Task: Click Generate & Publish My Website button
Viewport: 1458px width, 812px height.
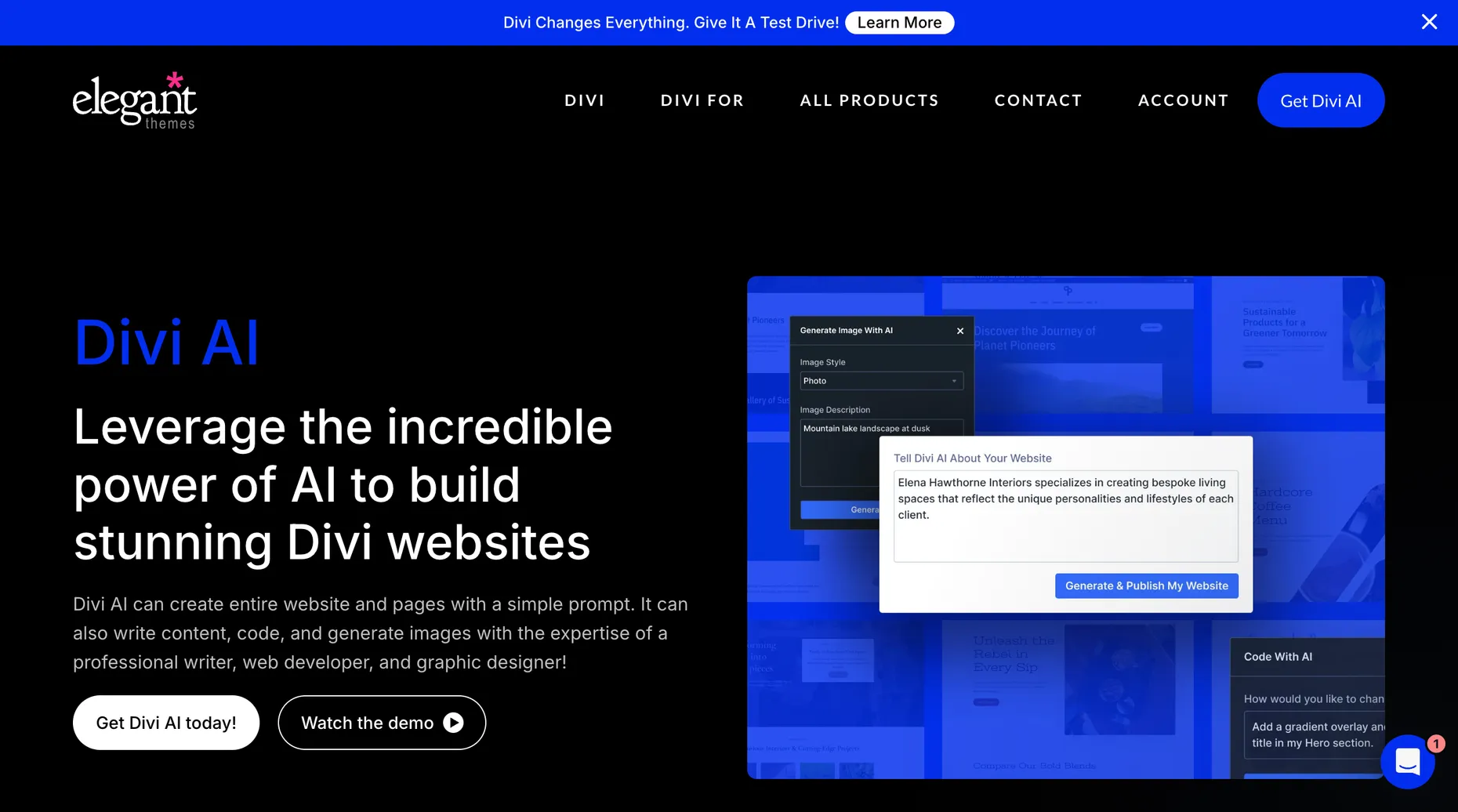Action: pos(1147,585)
